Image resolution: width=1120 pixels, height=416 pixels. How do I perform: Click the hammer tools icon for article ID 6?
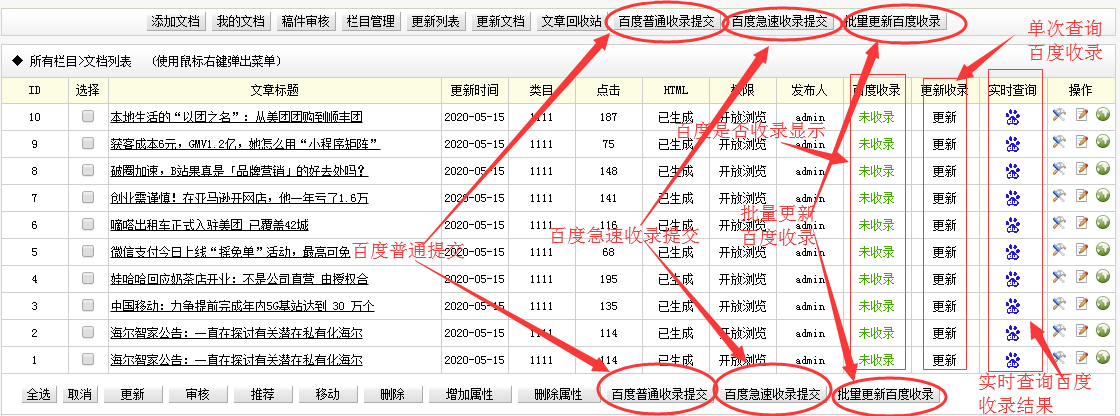tap(1060, 225)
